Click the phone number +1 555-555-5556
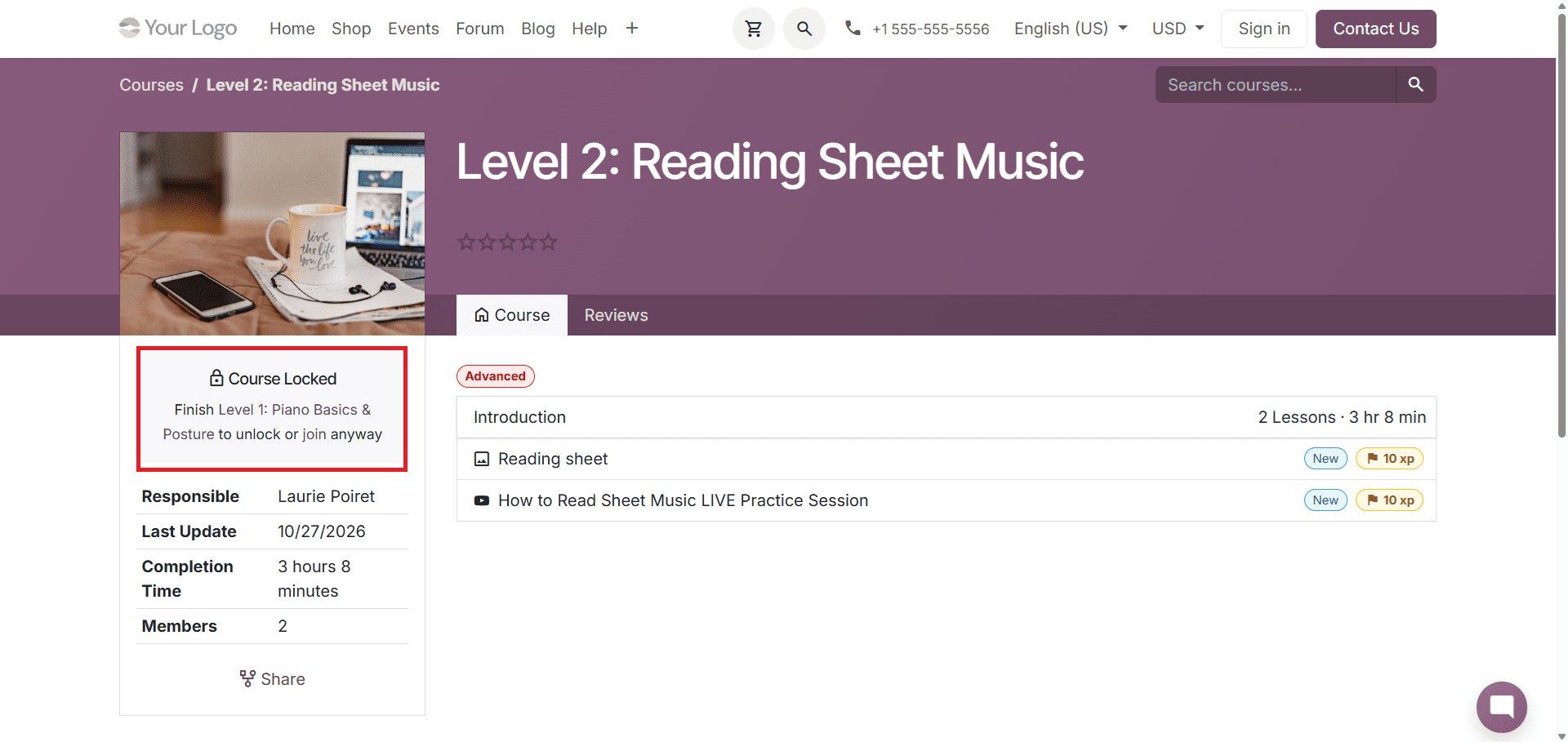The width and height of the screenshot is (1568, 742). pyautogui.click(x=930, y=29)
